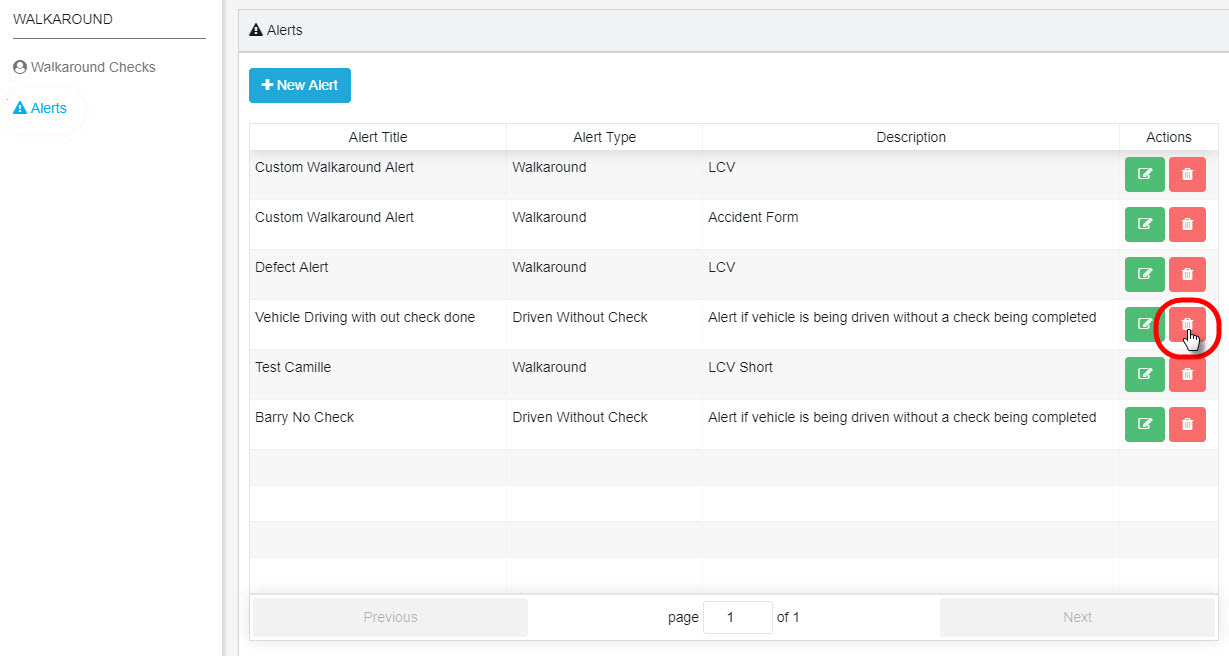Click the Previous page button
This screenshot has height=656, width=1229.
tap(390, 617)
